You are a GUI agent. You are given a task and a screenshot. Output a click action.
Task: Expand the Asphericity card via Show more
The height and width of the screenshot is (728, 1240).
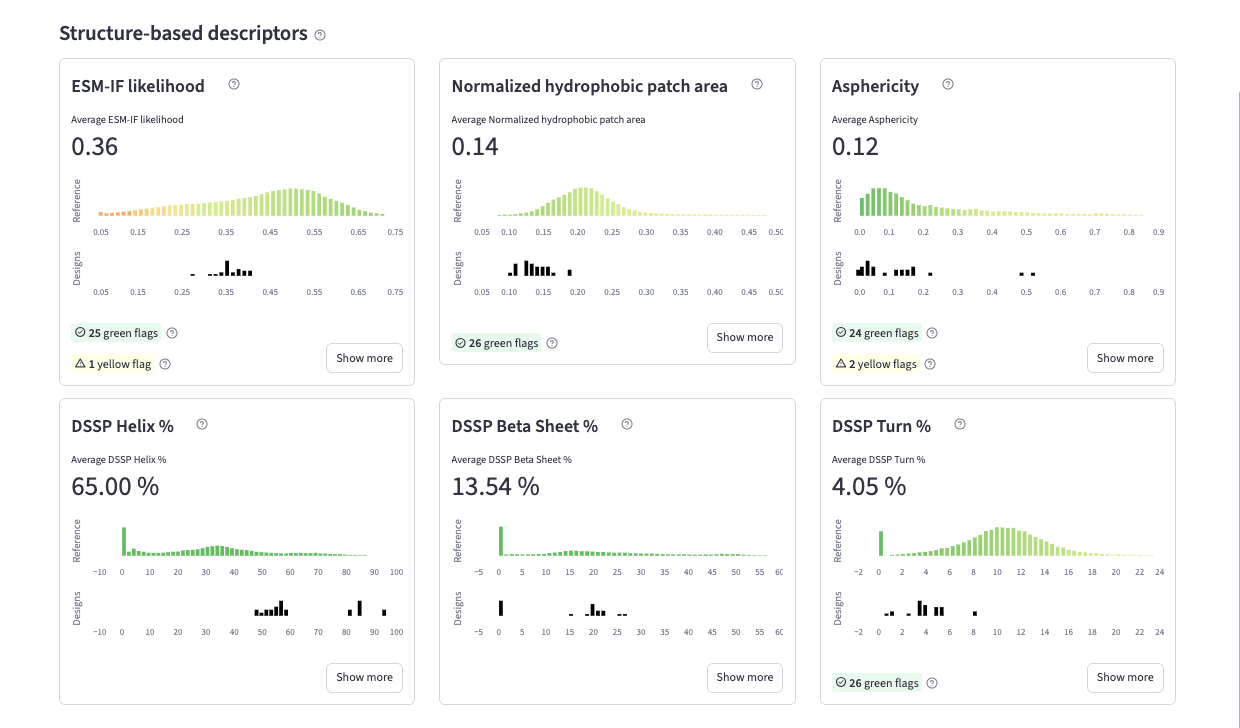1124,358
